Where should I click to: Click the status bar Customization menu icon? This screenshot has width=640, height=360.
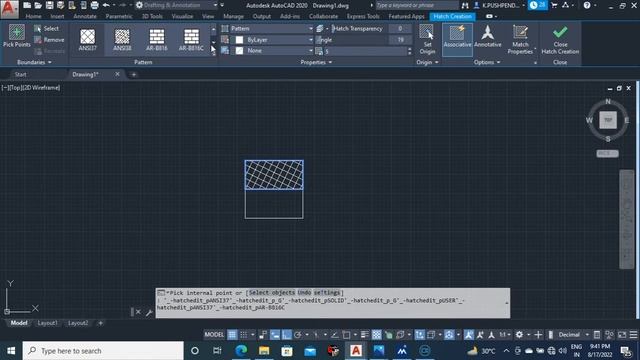(x=633, y=335)
